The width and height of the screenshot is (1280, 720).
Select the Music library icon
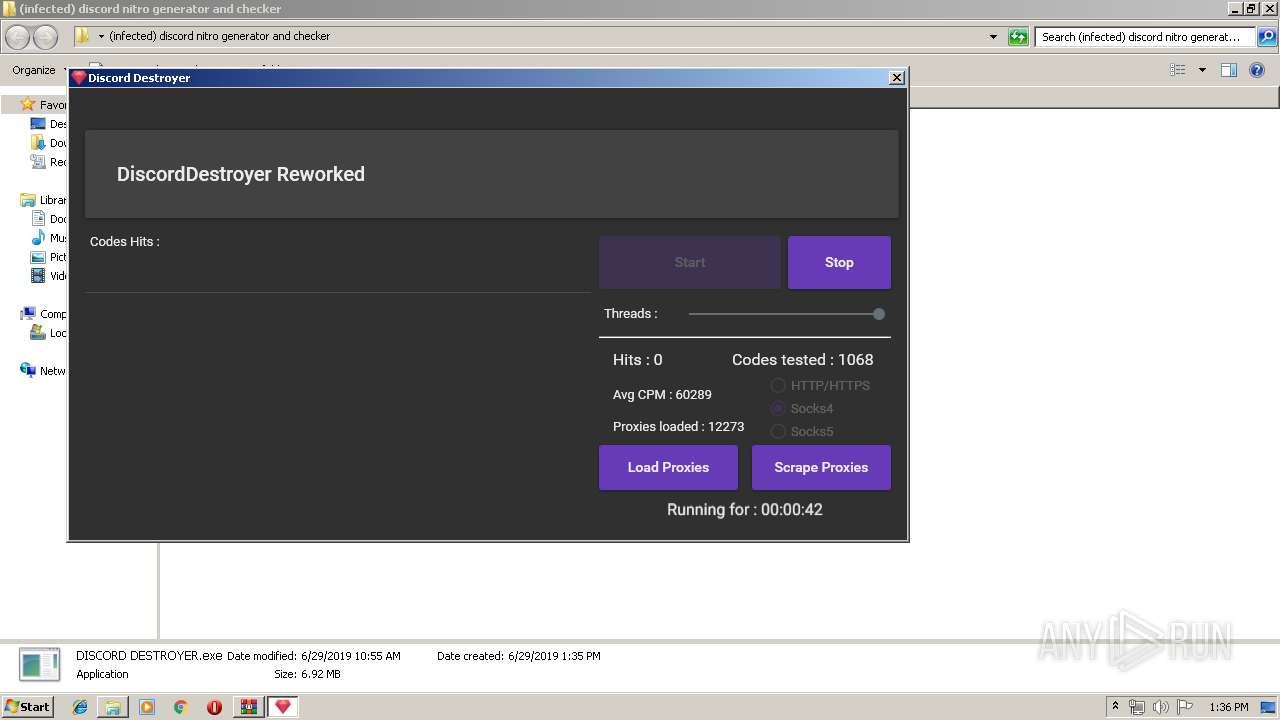point(38,238)
